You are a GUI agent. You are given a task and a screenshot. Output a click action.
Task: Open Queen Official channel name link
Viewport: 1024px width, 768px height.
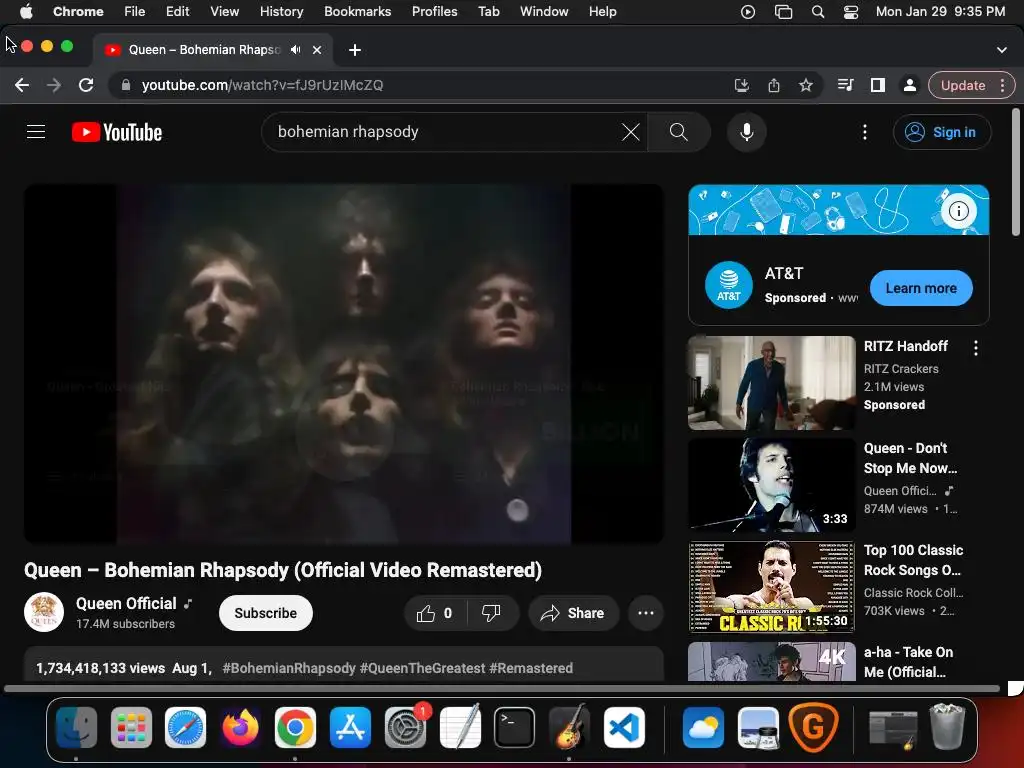coord(126,603)
